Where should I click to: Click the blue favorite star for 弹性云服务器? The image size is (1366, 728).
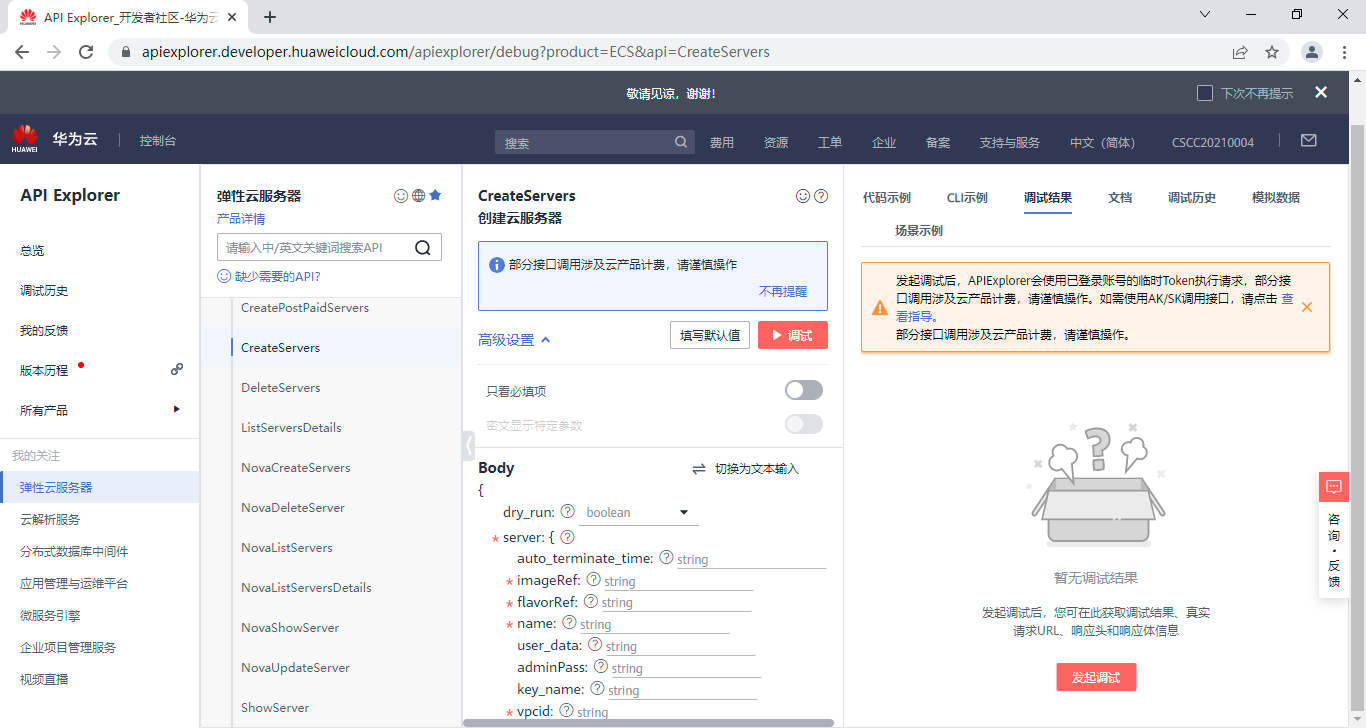435,196
